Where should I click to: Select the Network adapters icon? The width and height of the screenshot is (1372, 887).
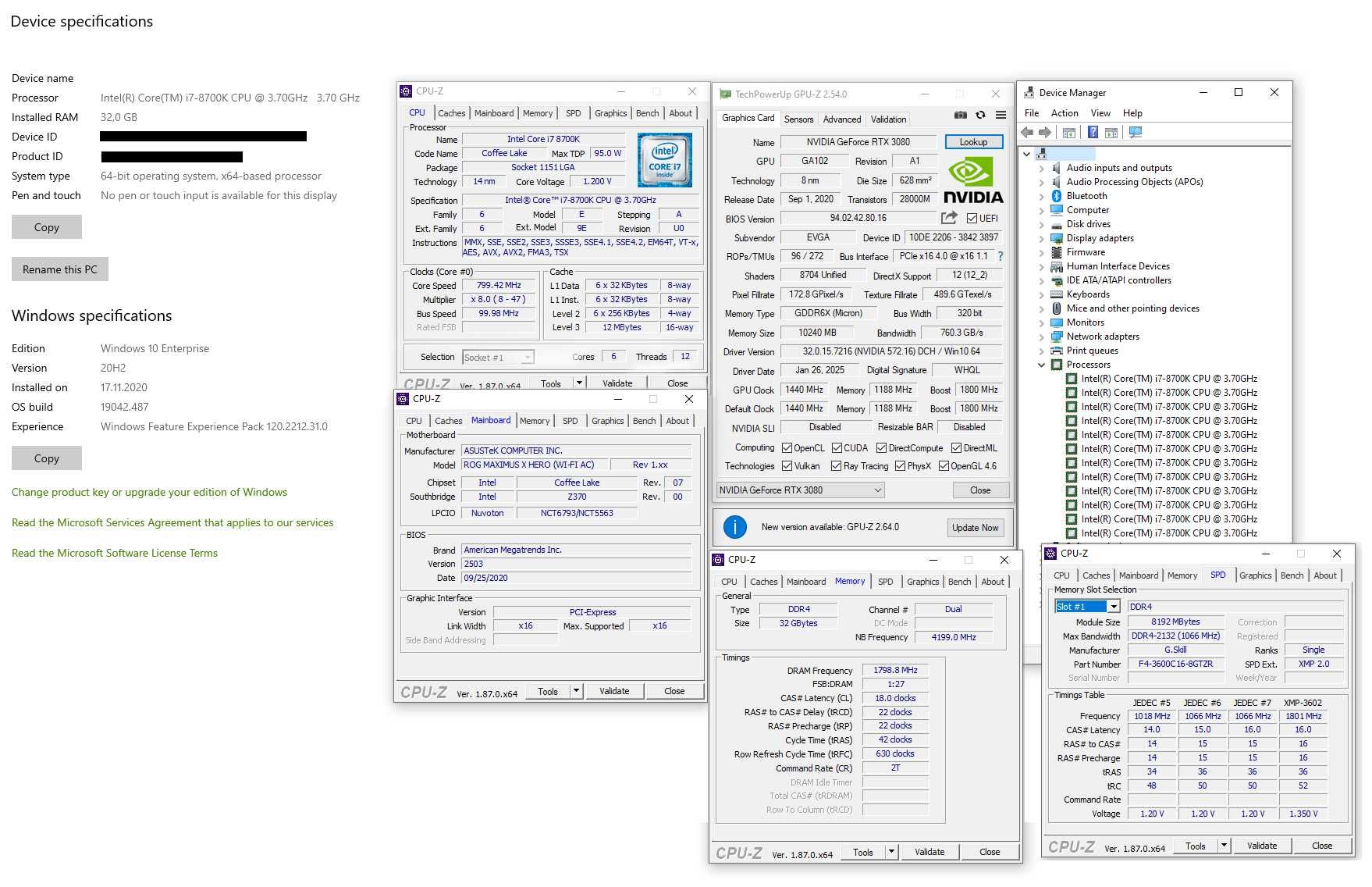pos(1057,337)
